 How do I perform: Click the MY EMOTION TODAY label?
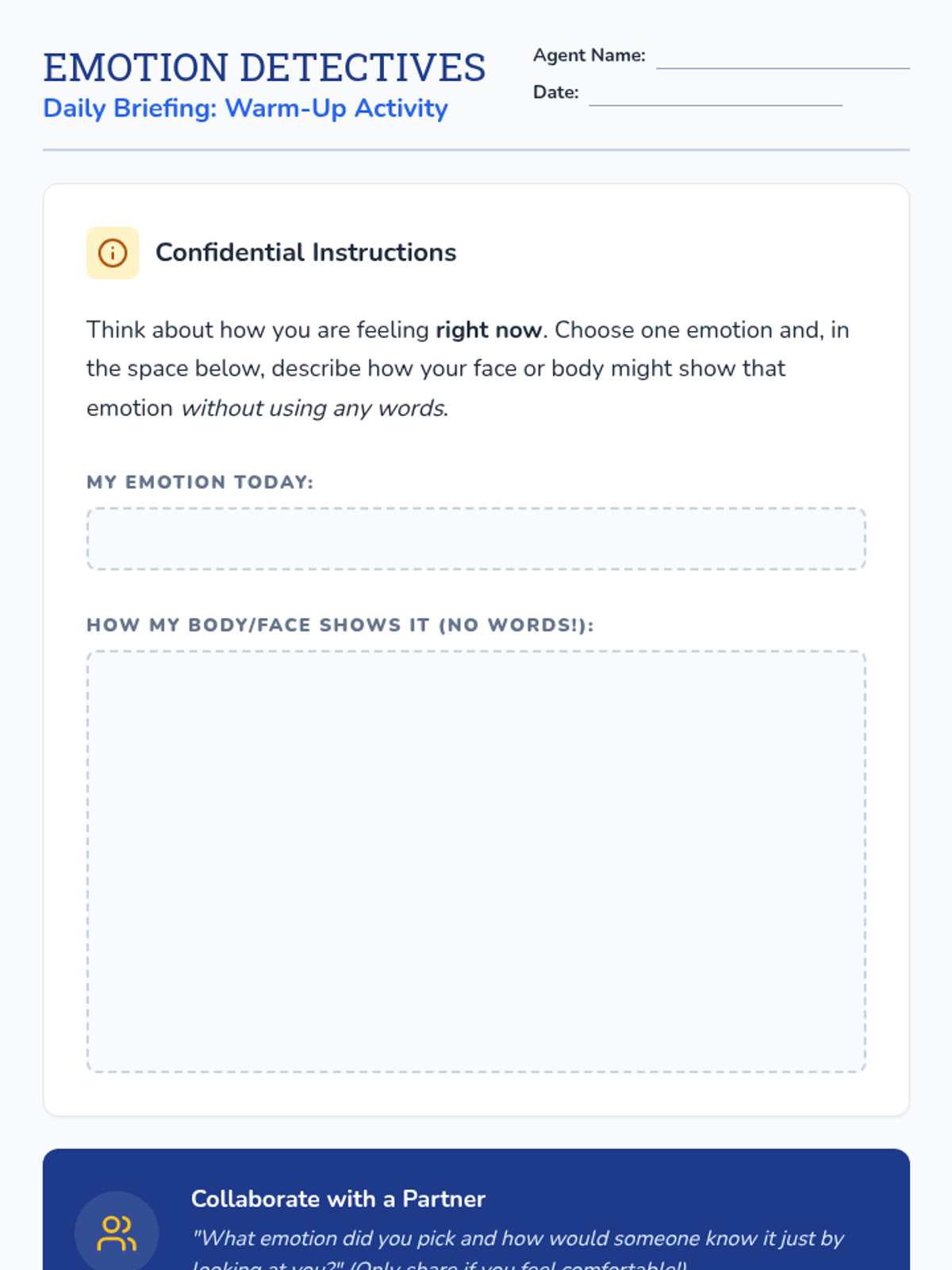click(x=200, y=482)
